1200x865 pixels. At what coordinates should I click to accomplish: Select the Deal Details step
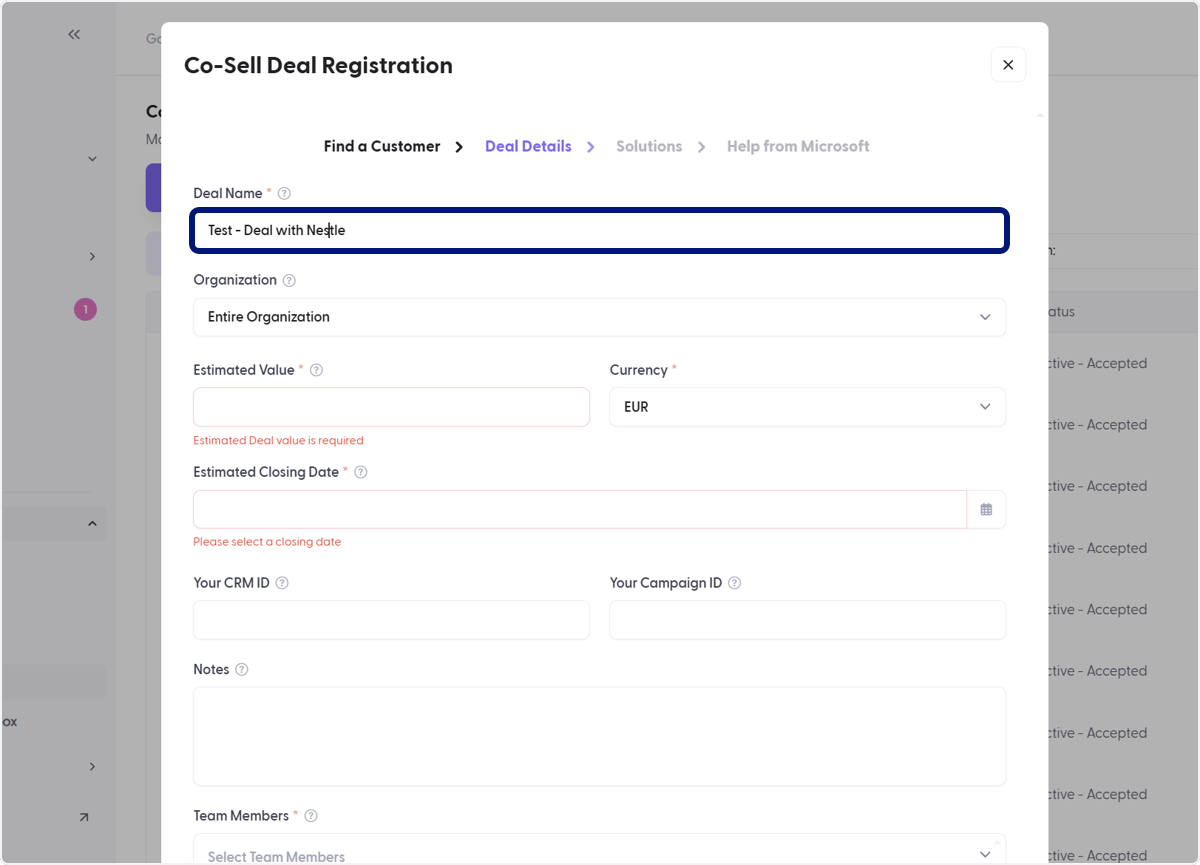(528, 146)
